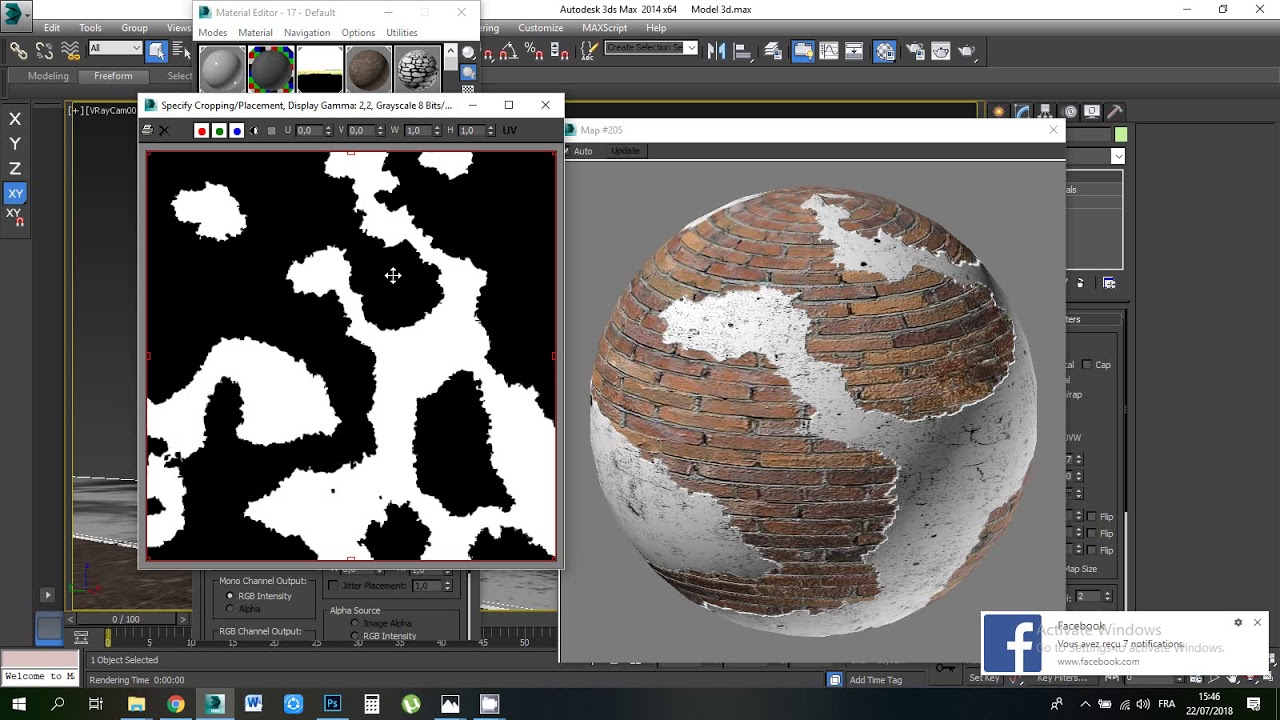This screenshot has width=1280, height=720.
Task: Open Material Editor Navigation menu
Action: 307,33
